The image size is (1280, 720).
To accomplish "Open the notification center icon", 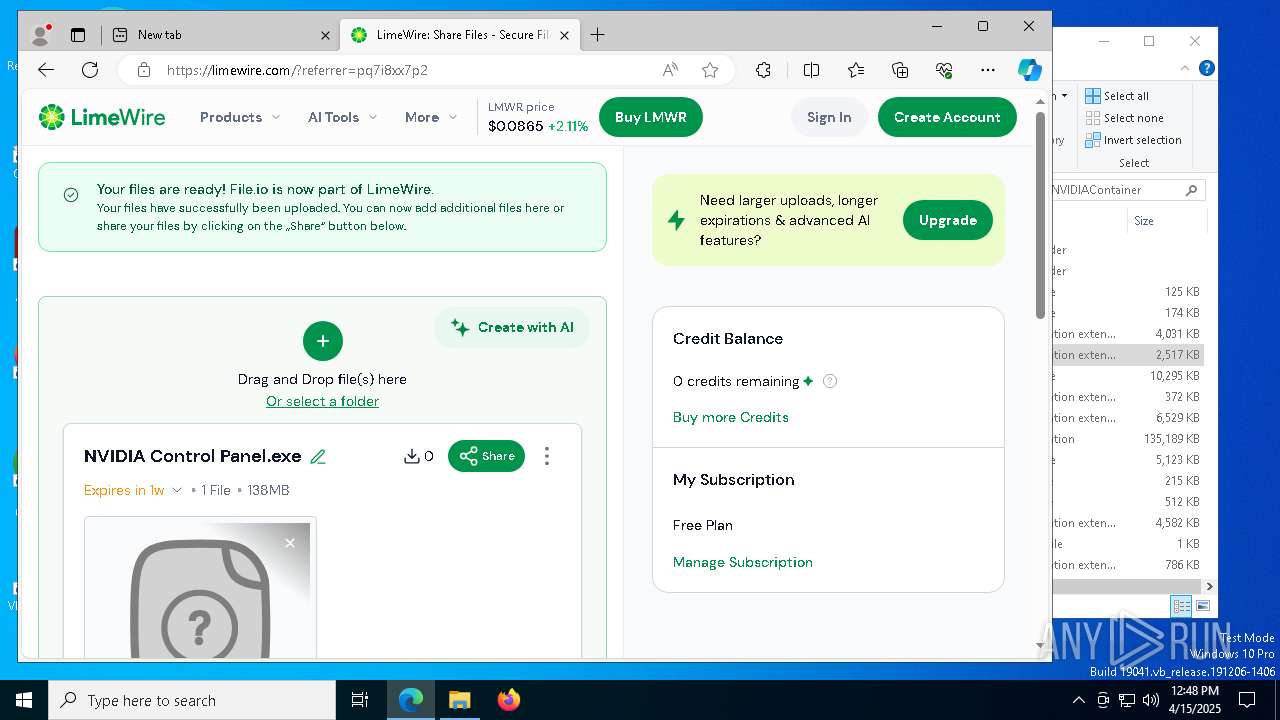I will pos(1248,700).
